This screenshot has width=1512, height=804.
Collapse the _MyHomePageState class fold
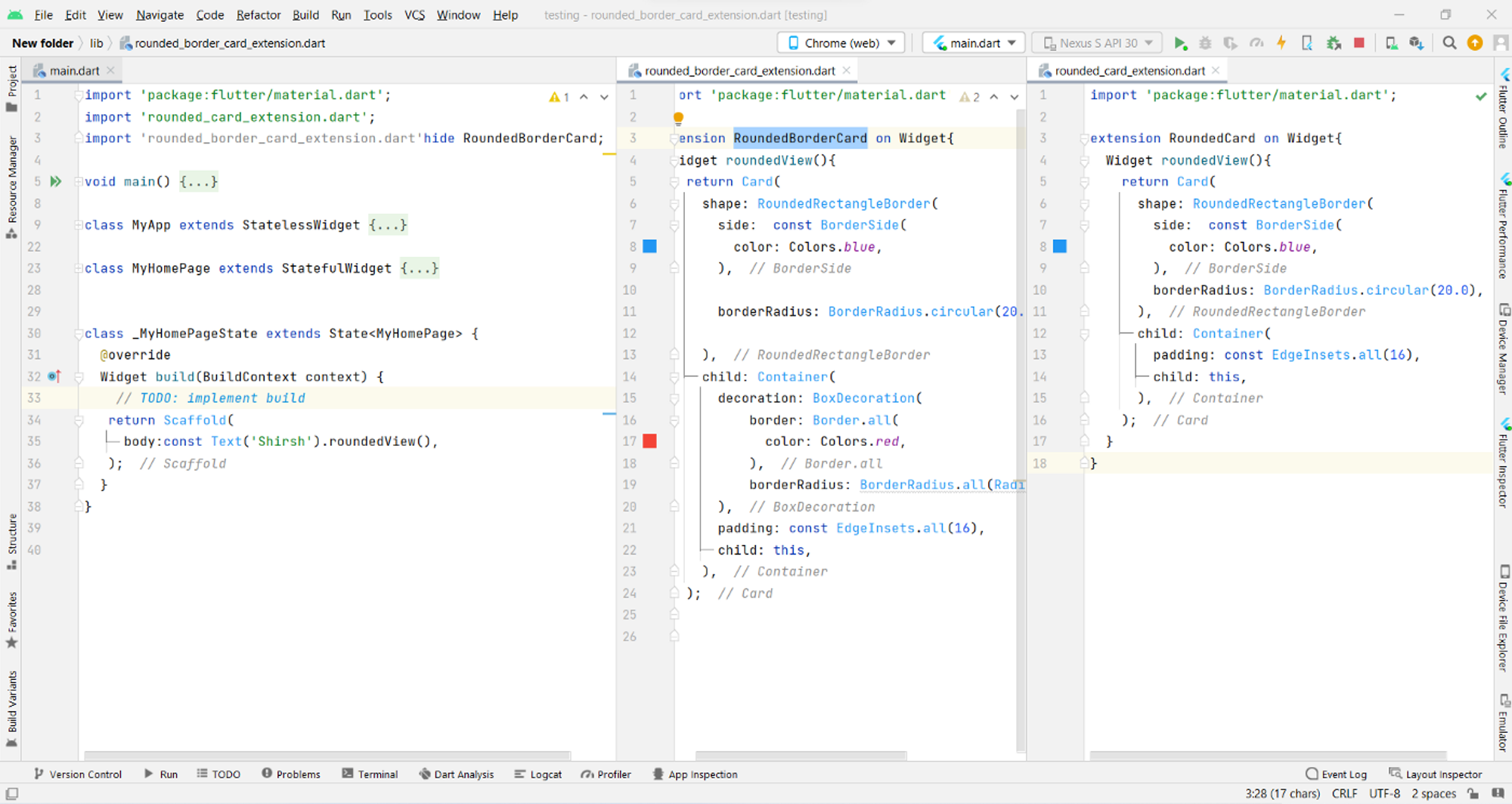tap(78, 333)
